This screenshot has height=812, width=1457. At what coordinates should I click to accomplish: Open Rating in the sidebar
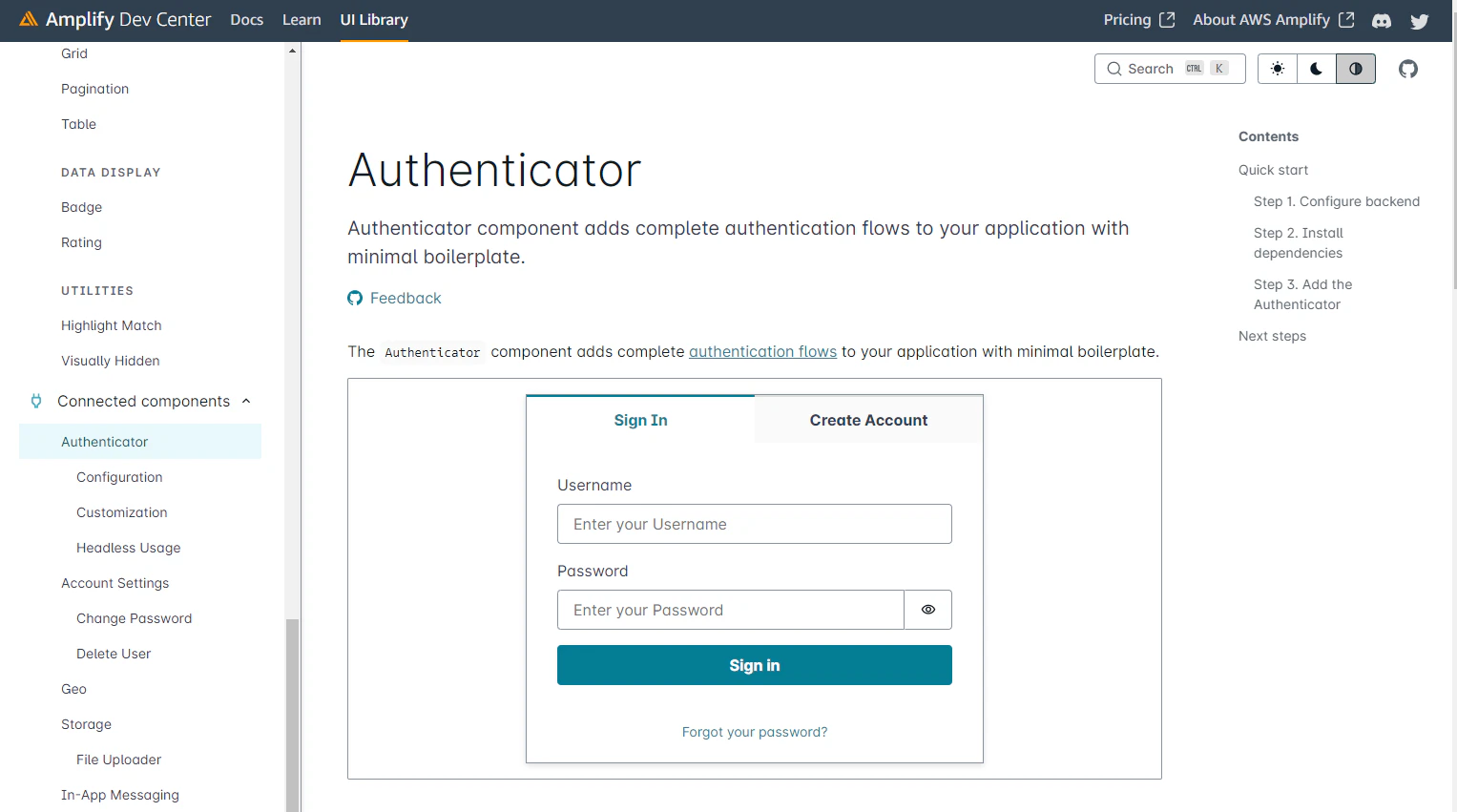81,242
